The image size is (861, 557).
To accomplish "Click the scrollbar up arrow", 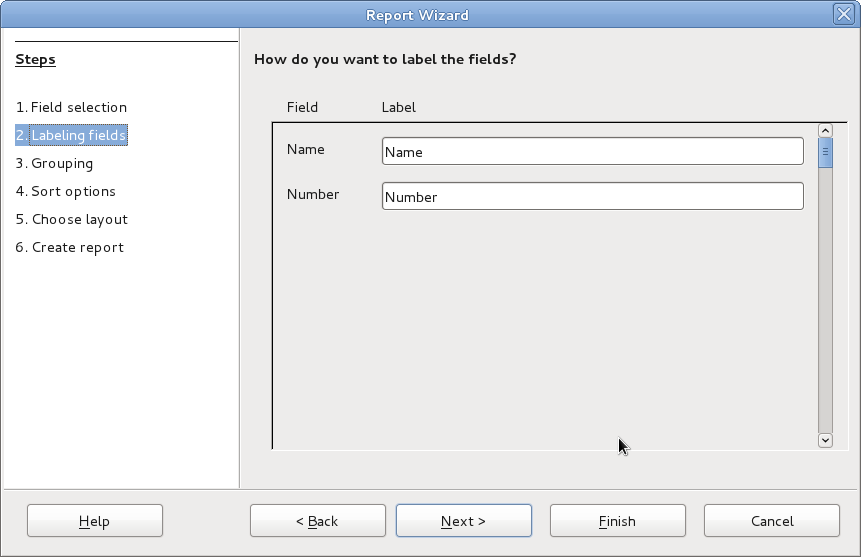I will click(x=825, y=130).
